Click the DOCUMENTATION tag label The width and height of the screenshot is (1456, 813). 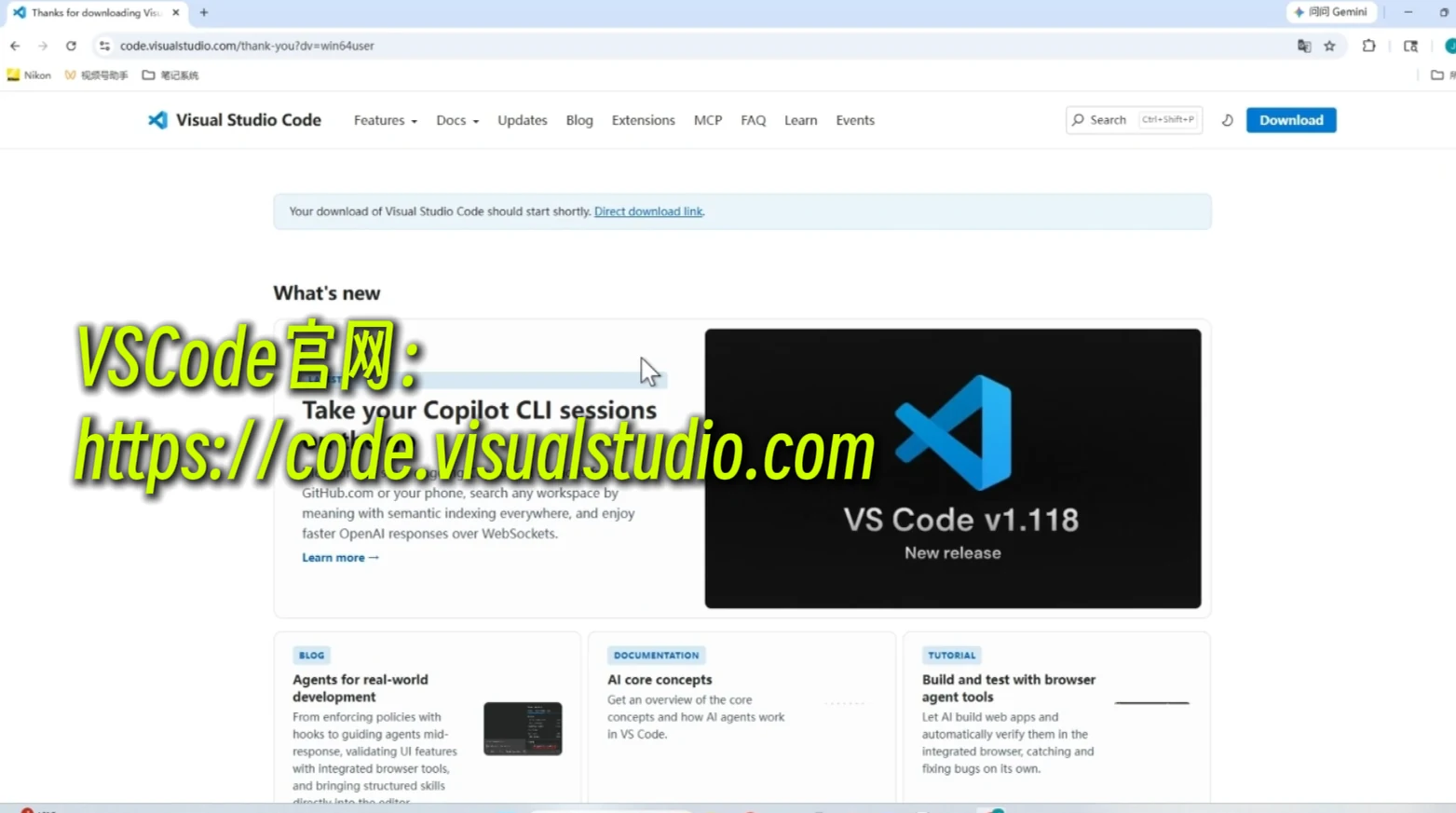coord(656,656)
